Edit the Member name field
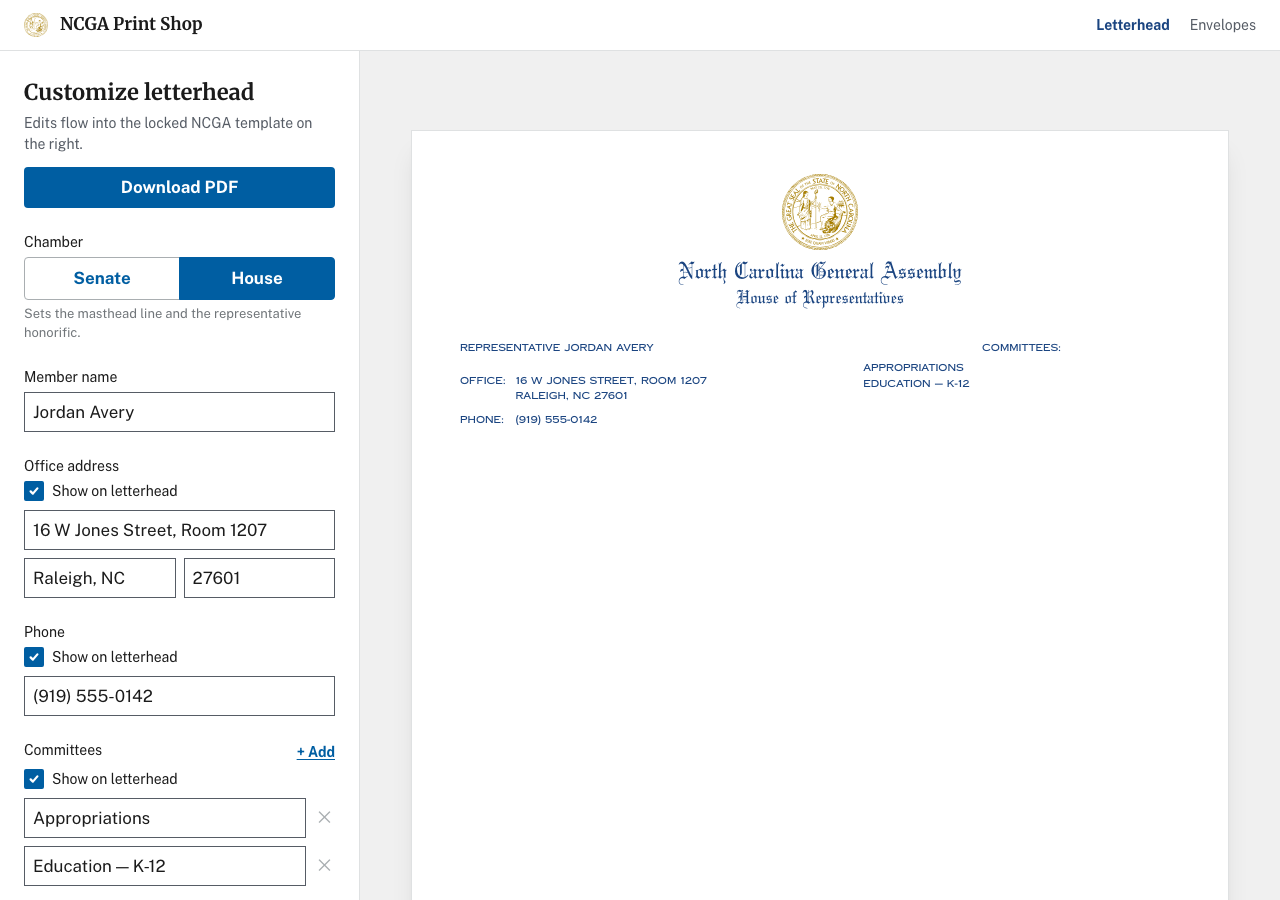The width and height of the screenshot is (1280, 900). (x=179, y=412)
